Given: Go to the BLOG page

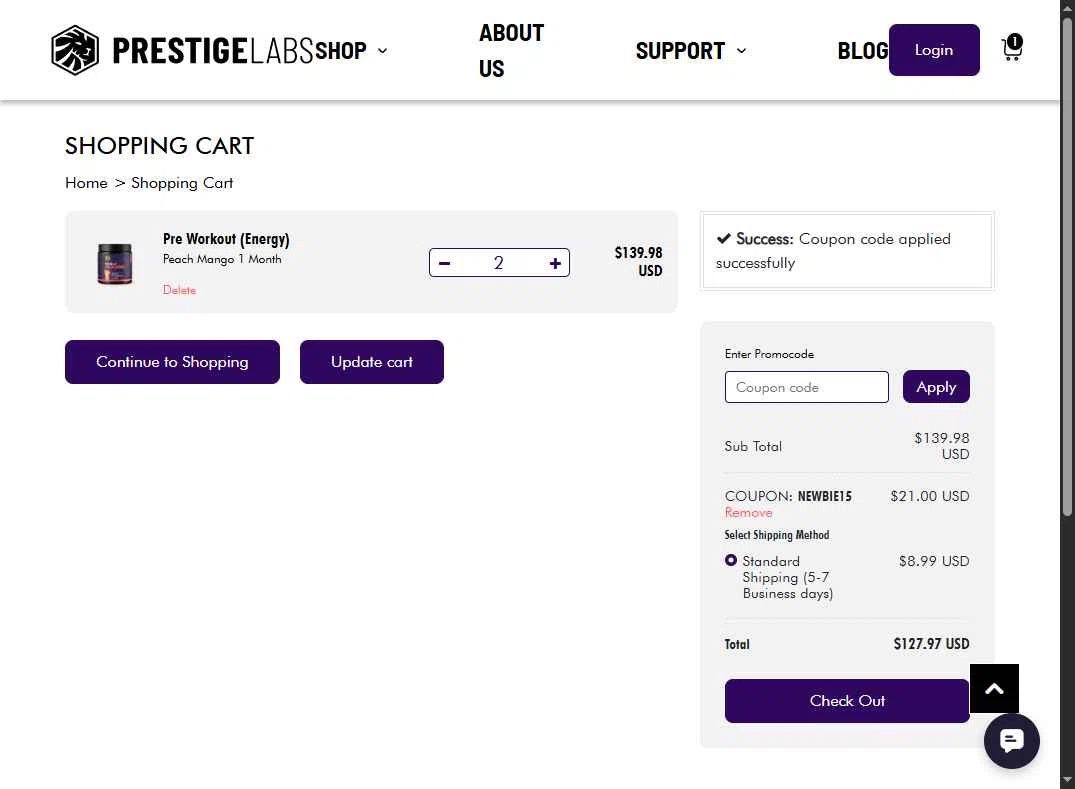Looking at the screenshot, I should click(x=862, y=51).
